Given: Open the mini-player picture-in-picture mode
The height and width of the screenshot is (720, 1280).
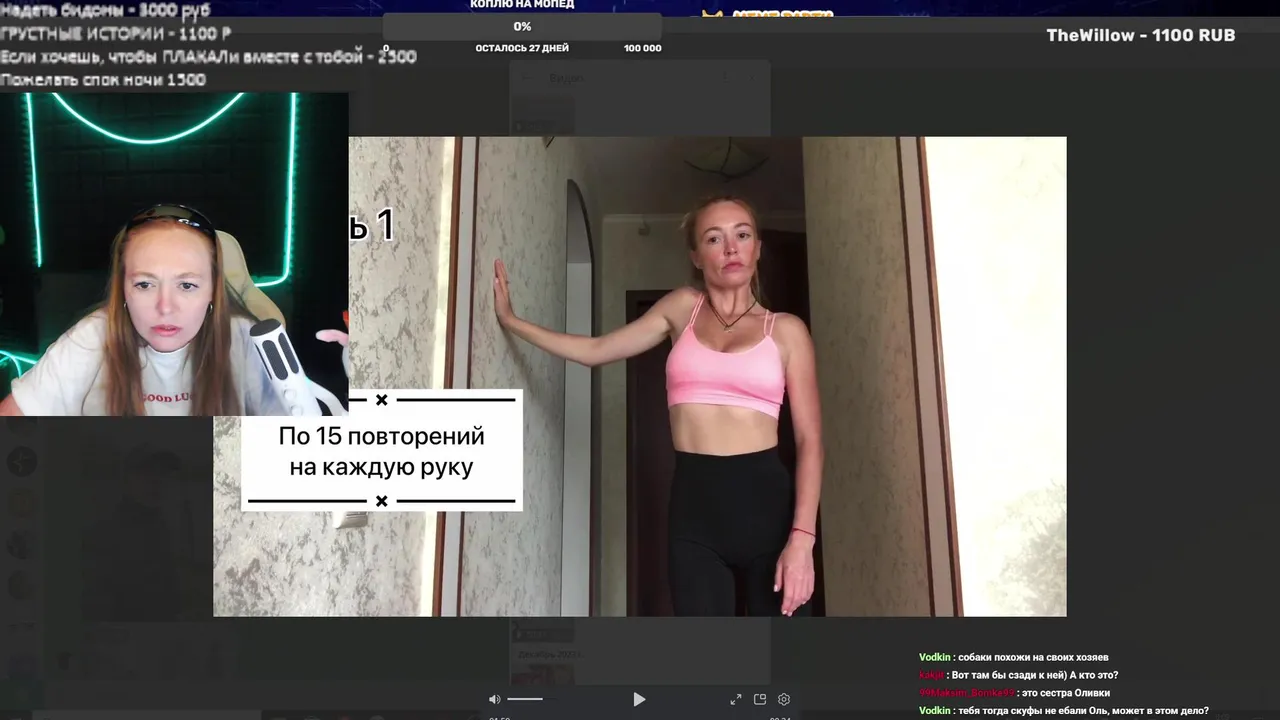Looking at the screenshot, I should pyautogui.click(x=760, y=699).
